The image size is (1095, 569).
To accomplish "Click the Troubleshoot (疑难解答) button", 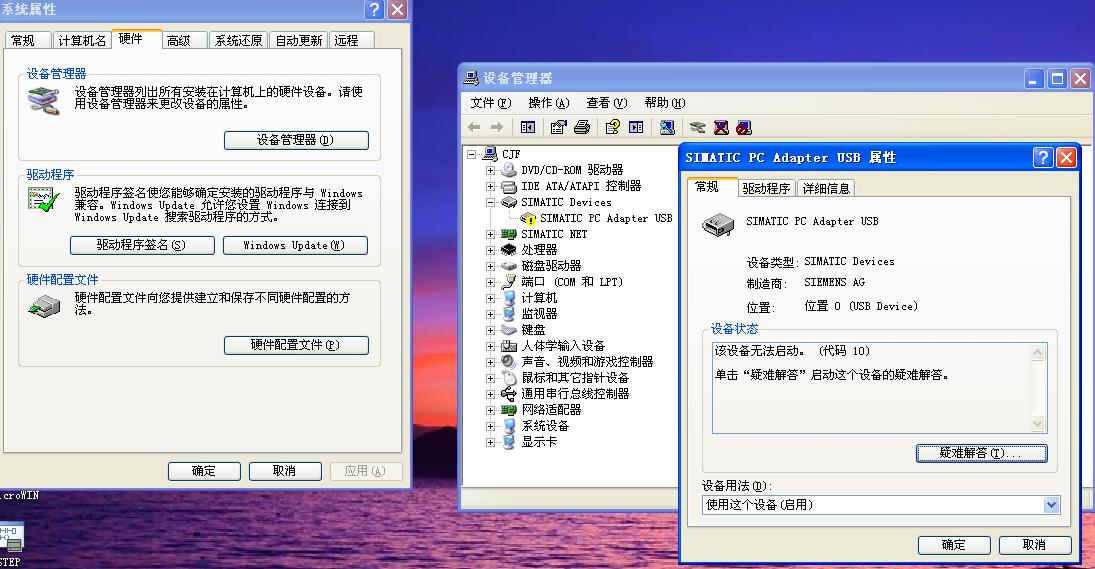I will (x=981, y=453).
